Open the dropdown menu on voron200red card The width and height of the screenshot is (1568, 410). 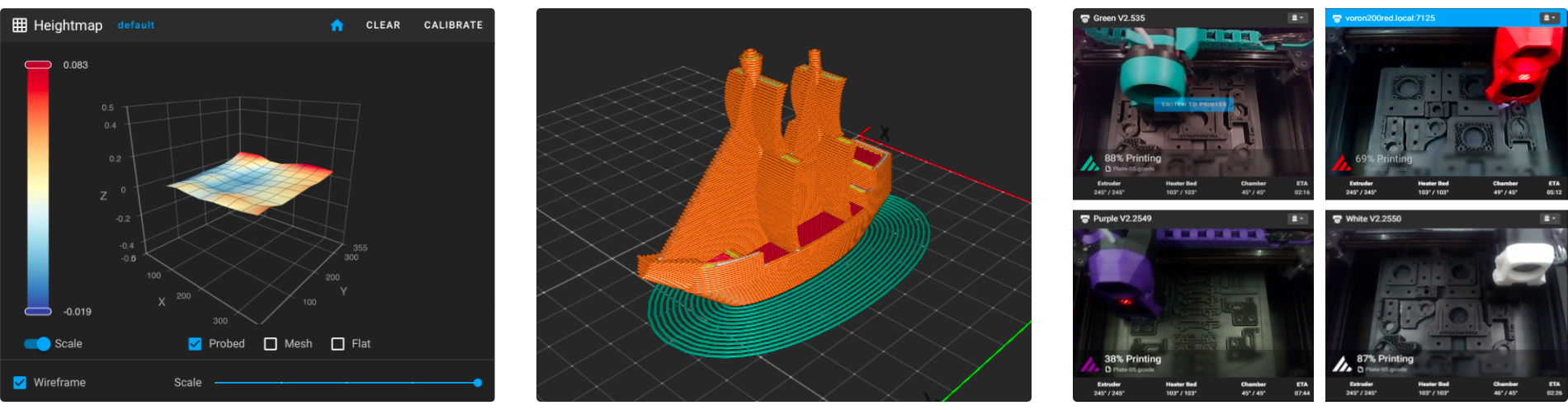(1550, 18)
